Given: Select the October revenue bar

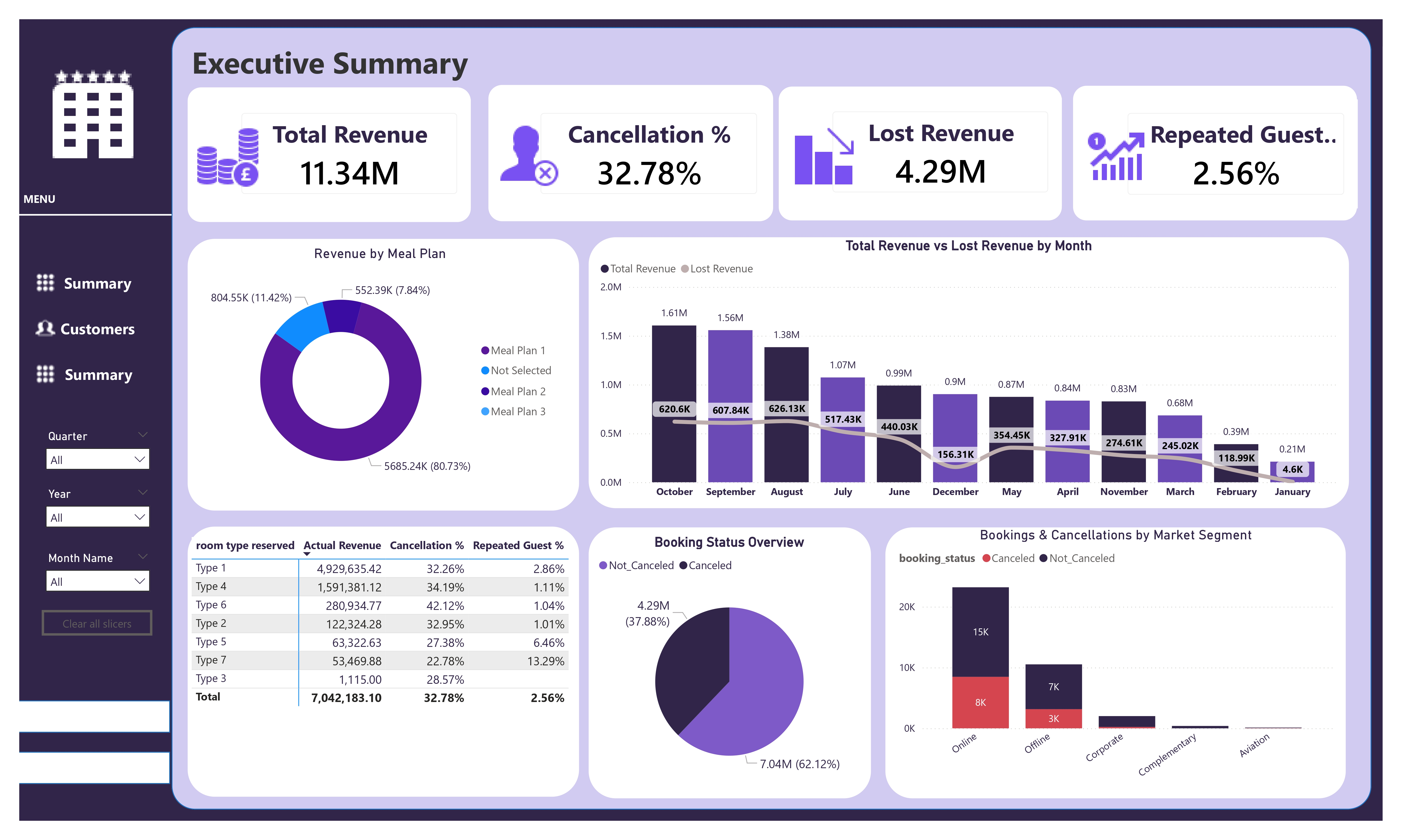Looking at the screenshot, I should tap(674, 404).
